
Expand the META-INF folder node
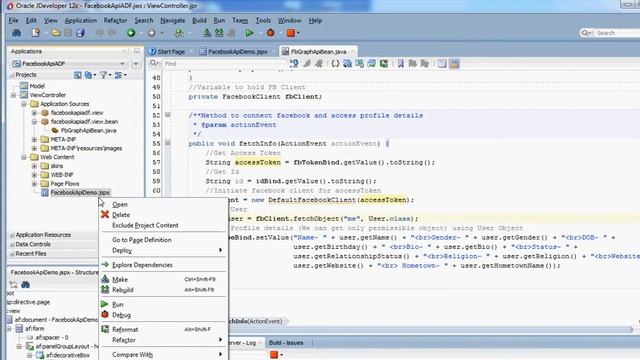(34, 139)
